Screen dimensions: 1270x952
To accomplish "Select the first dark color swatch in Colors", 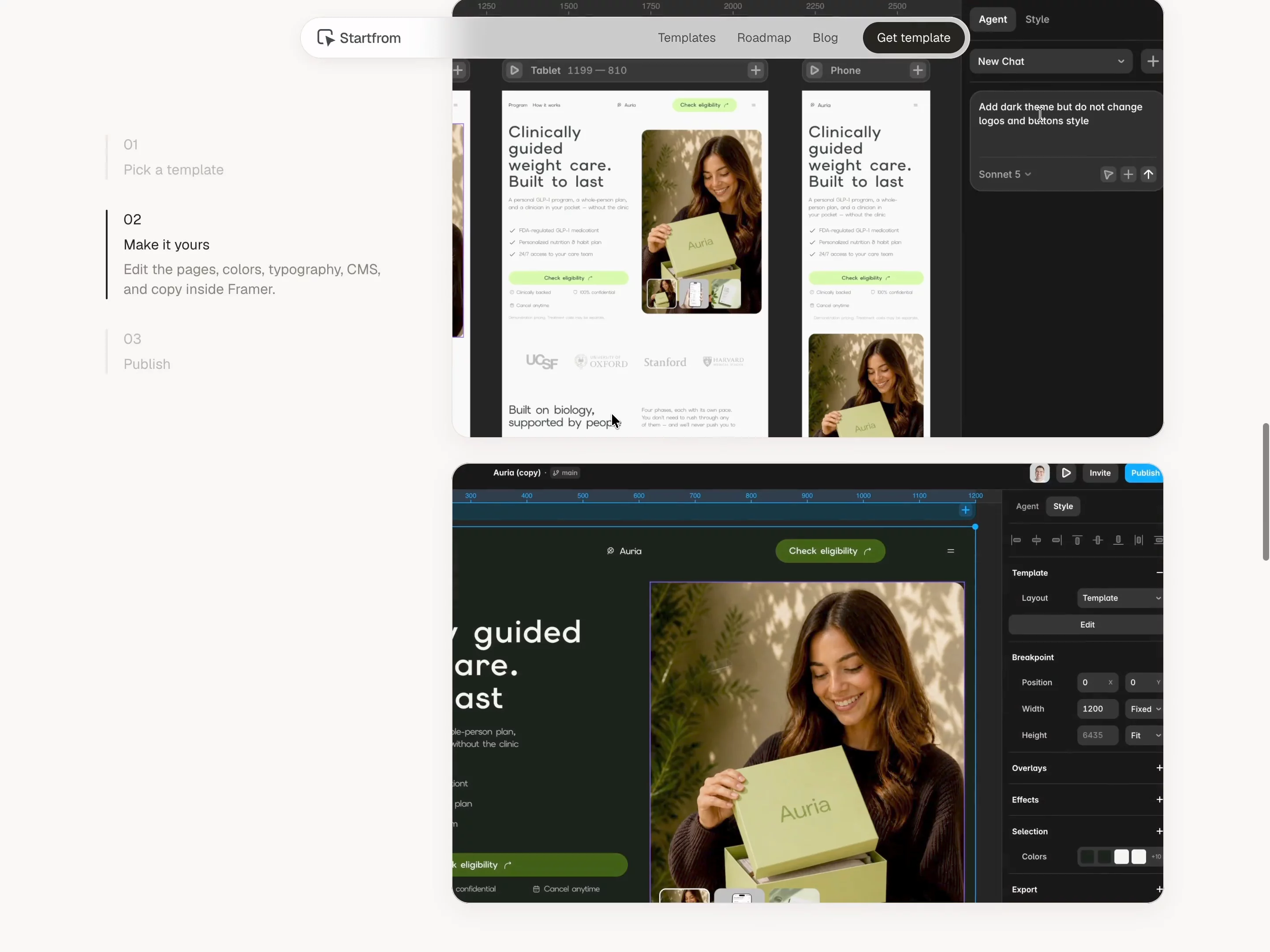I will coord(1087,857).
